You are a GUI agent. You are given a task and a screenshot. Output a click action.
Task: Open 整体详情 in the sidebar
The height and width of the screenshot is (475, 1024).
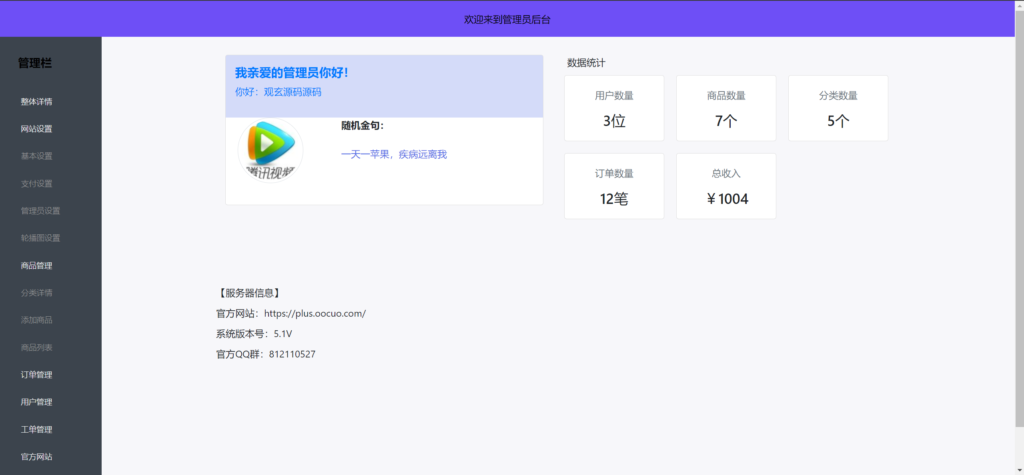tap(37, 102)
